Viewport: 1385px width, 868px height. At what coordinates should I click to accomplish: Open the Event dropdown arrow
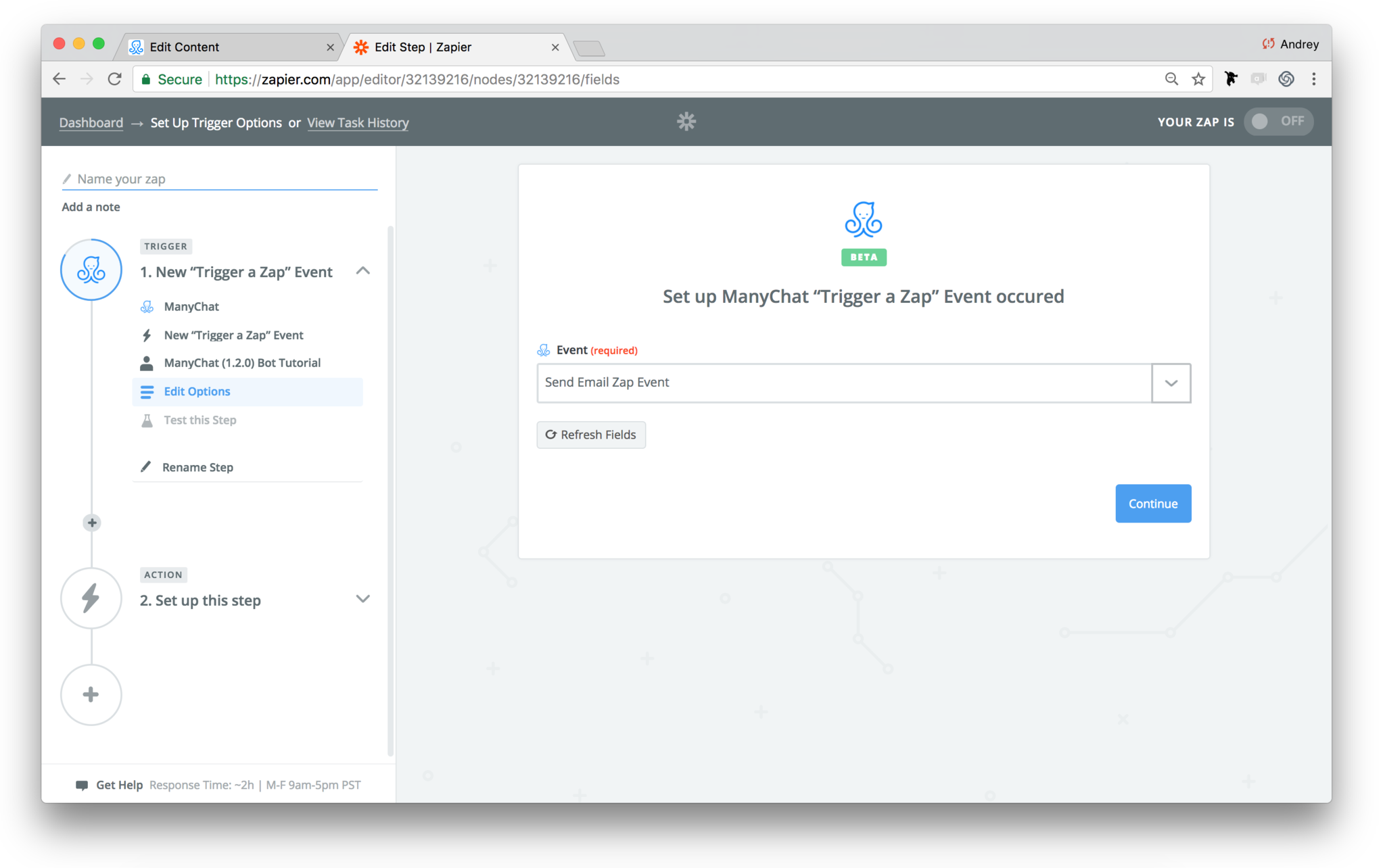point(1171,383)
